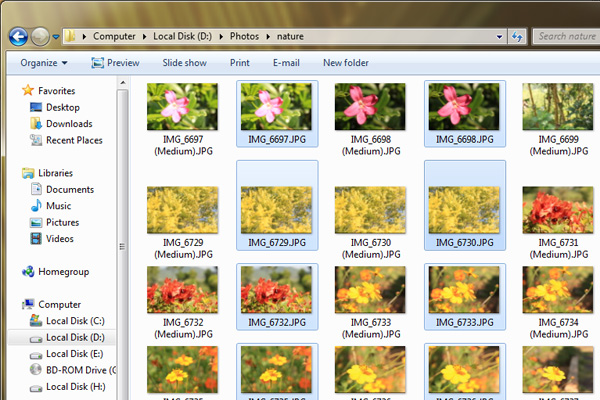Image resolution: width=600 pixels, height=400 pixels.
Task: Open Local Disk (D:) drive icon
Action: point(36,338)
